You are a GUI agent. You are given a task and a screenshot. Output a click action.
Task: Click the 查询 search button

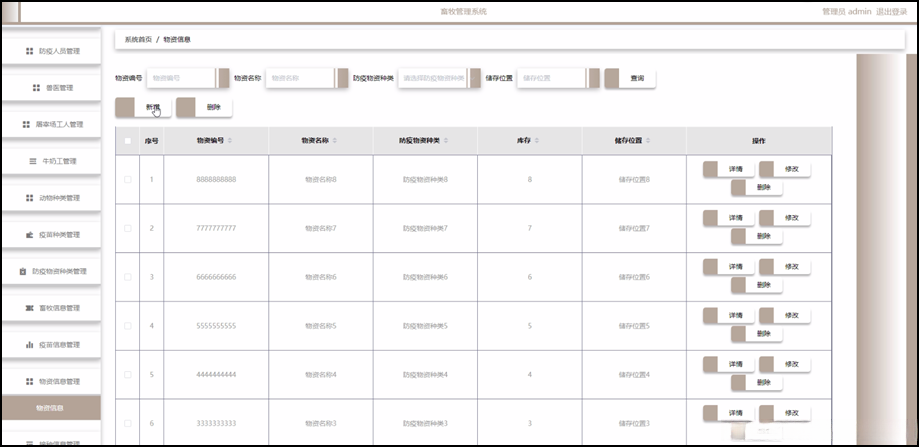click(x=630, y=78)
